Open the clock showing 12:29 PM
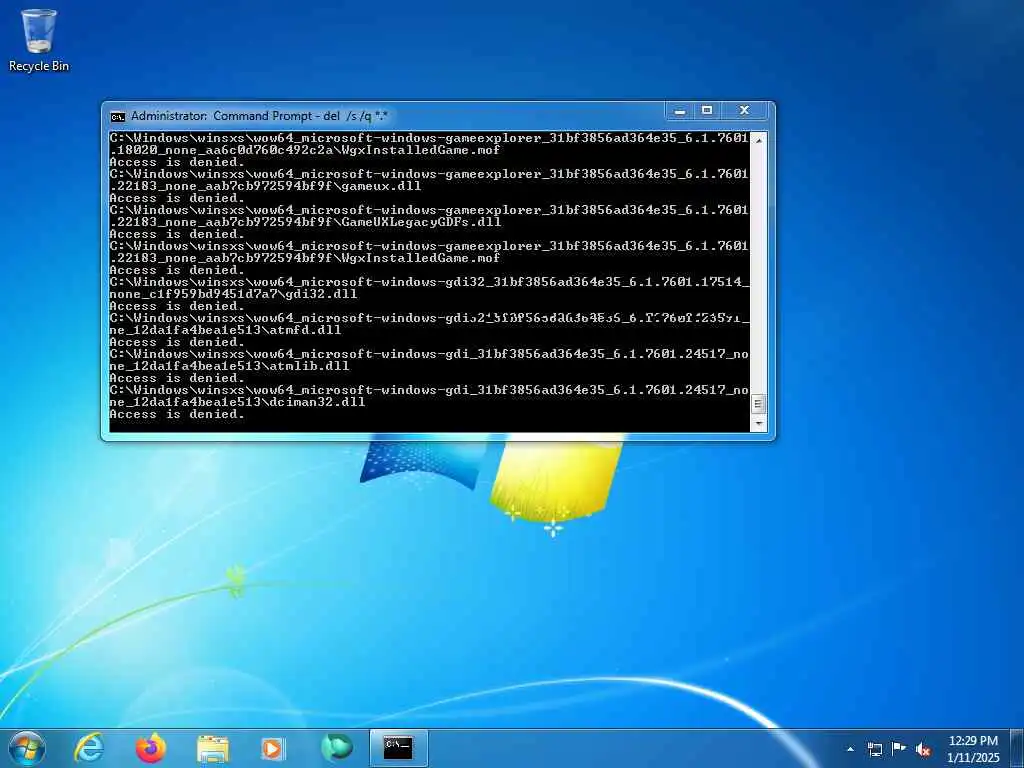 tap(973, 749)
